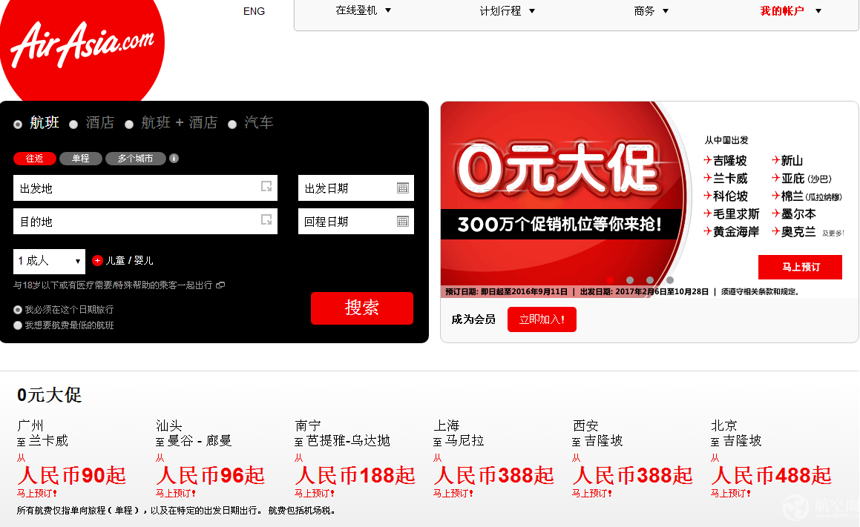
Task: Click the info icon beside 多个城市
Action: 174,158
